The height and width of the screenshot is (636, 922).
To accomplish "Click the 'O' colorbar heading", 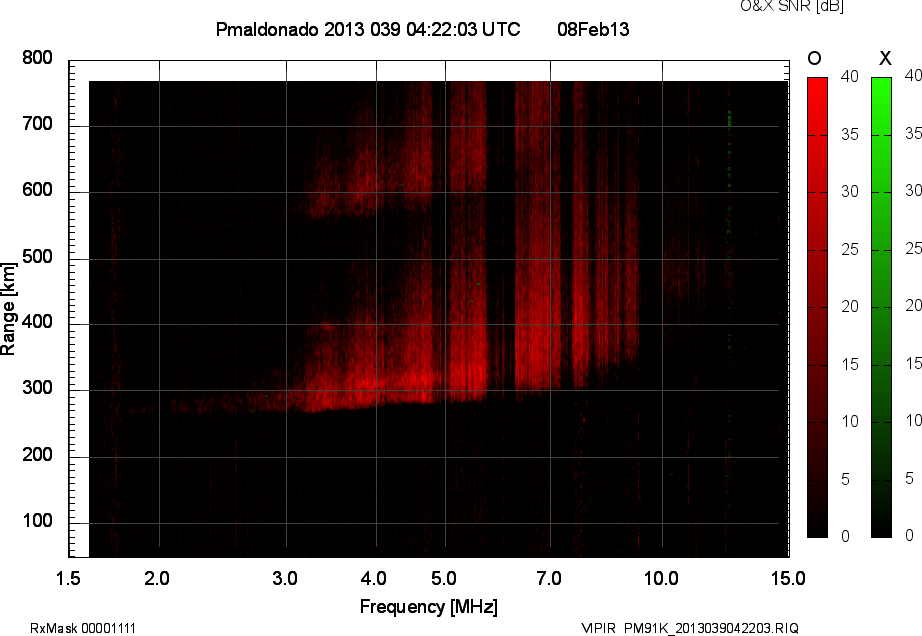I will 814,58.
